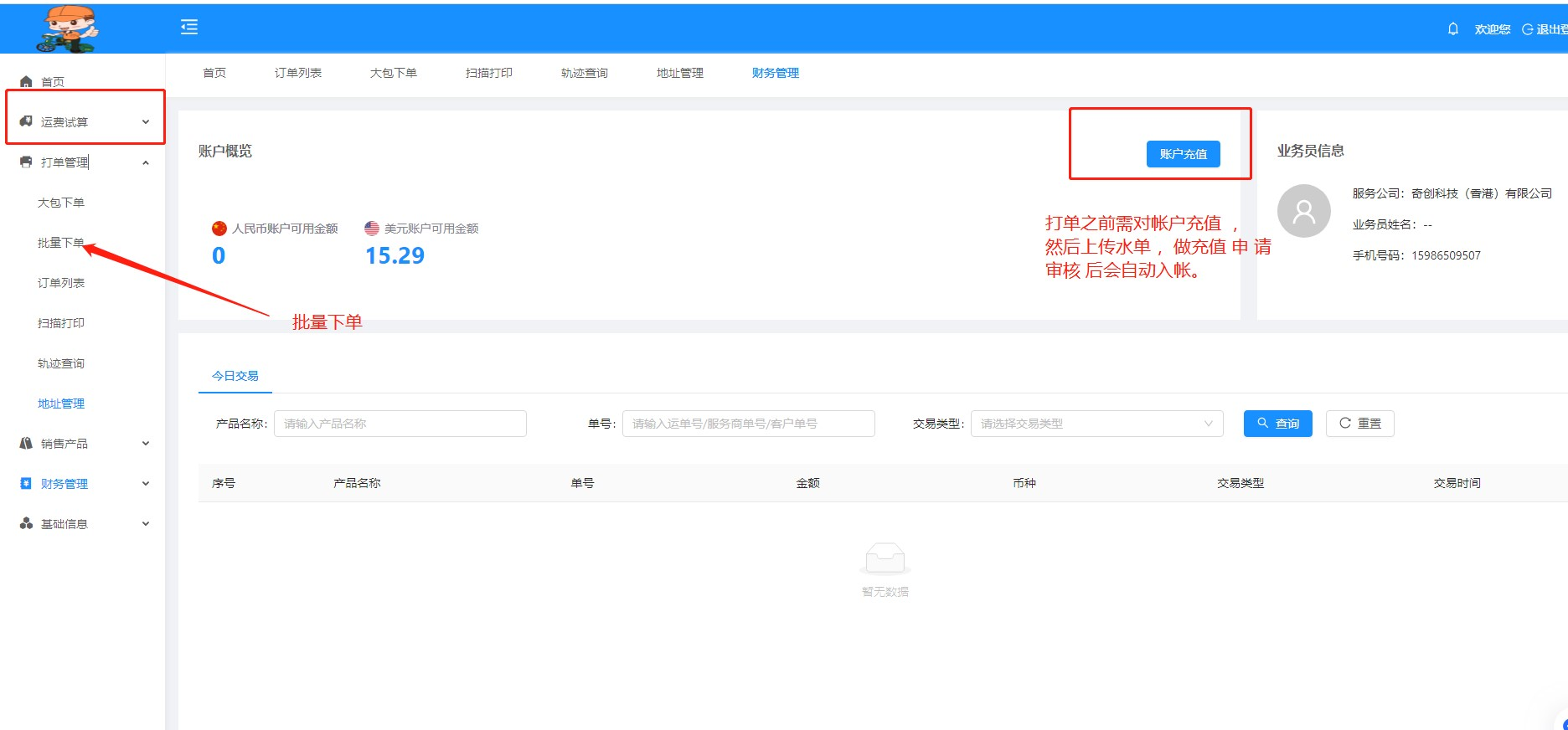Open the notification bell
Screen dimensions: 1568x730
[1453, 28]
